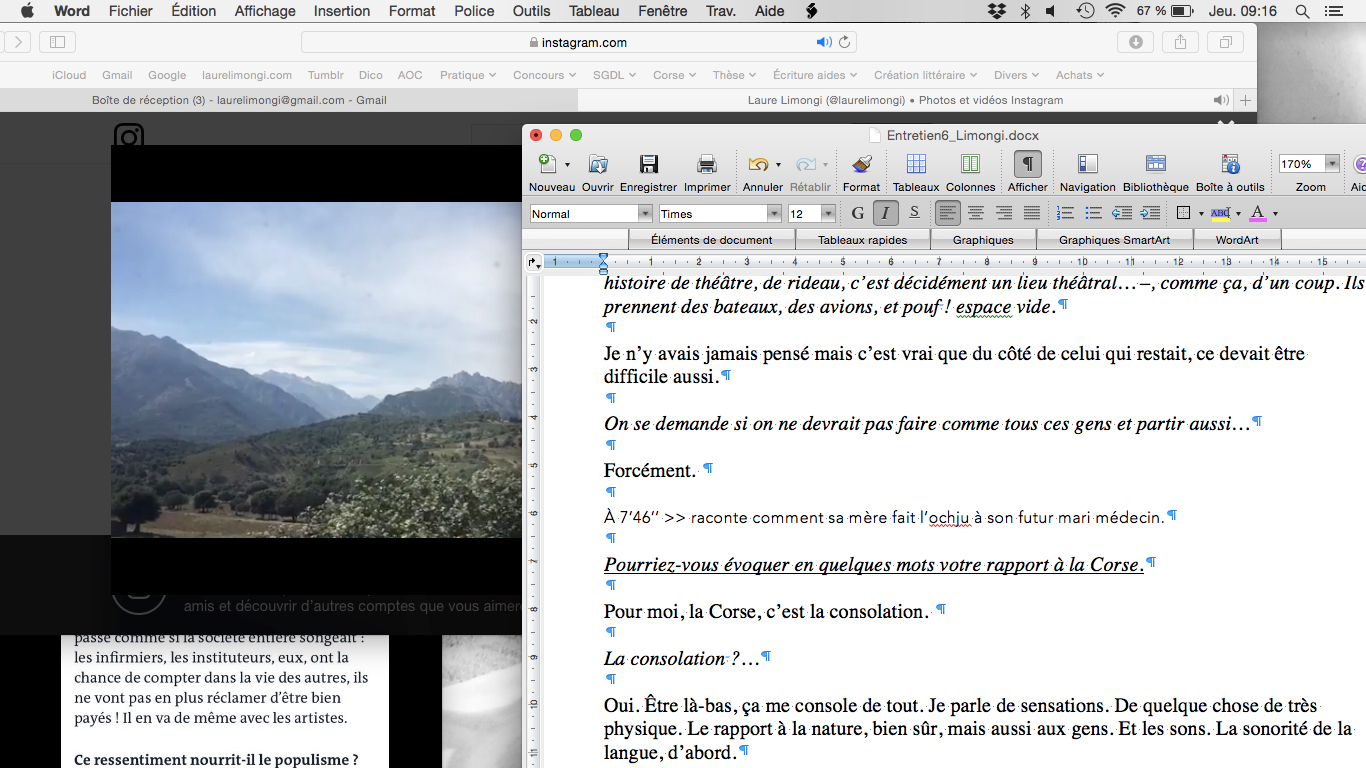Toggle italic formatting (I button)
Screen dimensions: 1366x768
coord(885,213)
